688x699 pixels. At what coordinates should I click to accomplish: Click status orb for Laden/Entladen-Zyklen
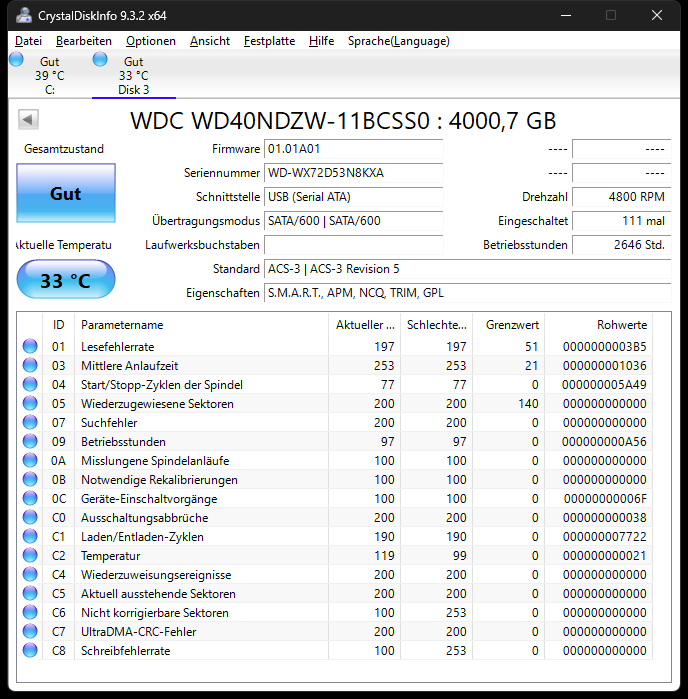click(x=30, y=537)
